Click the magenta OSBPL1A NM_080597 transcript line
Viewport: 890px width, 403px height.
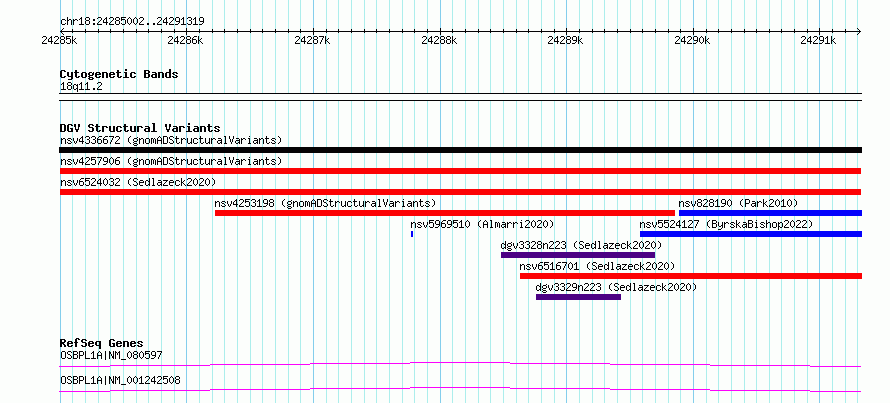coord(460,364)
